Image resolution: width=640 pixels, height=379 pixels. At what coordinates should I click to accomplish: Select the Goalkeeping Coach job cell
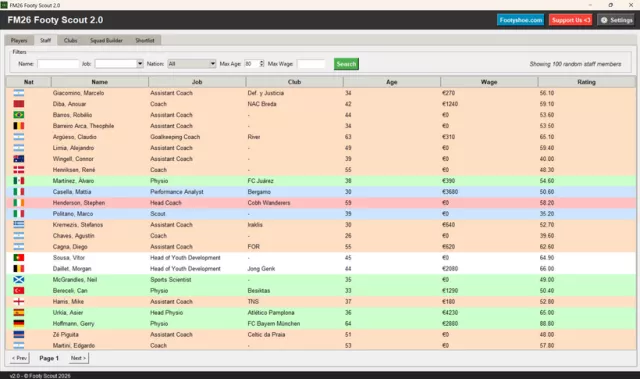point(175,137)
